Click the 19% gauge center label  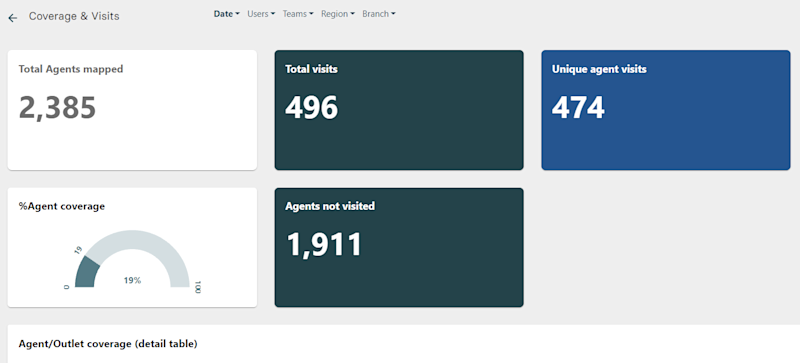[132, 280]
